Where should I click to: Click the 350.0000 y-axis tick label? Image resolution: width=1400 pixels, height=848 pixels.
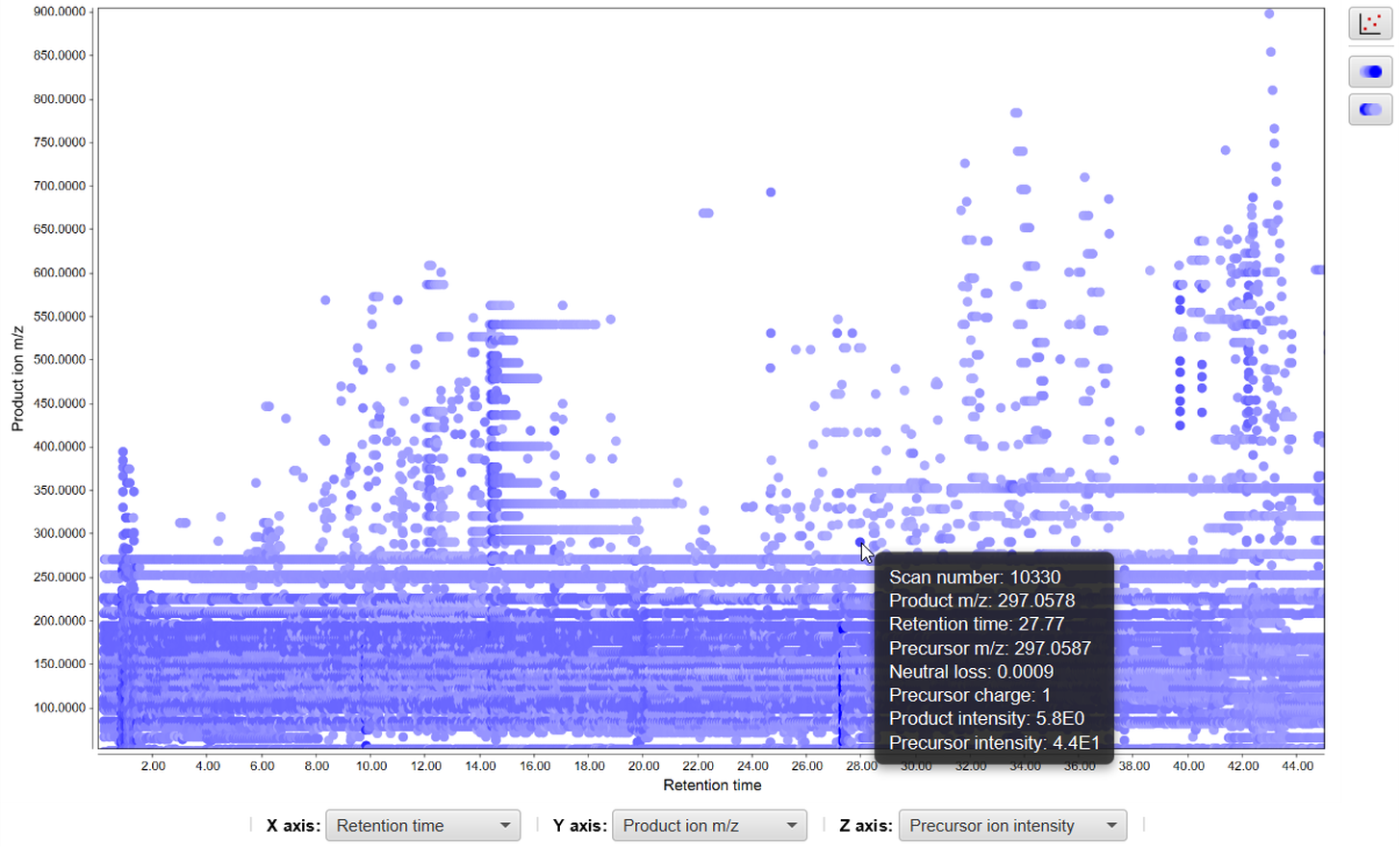pyautogui.click(x=60, y=490)
